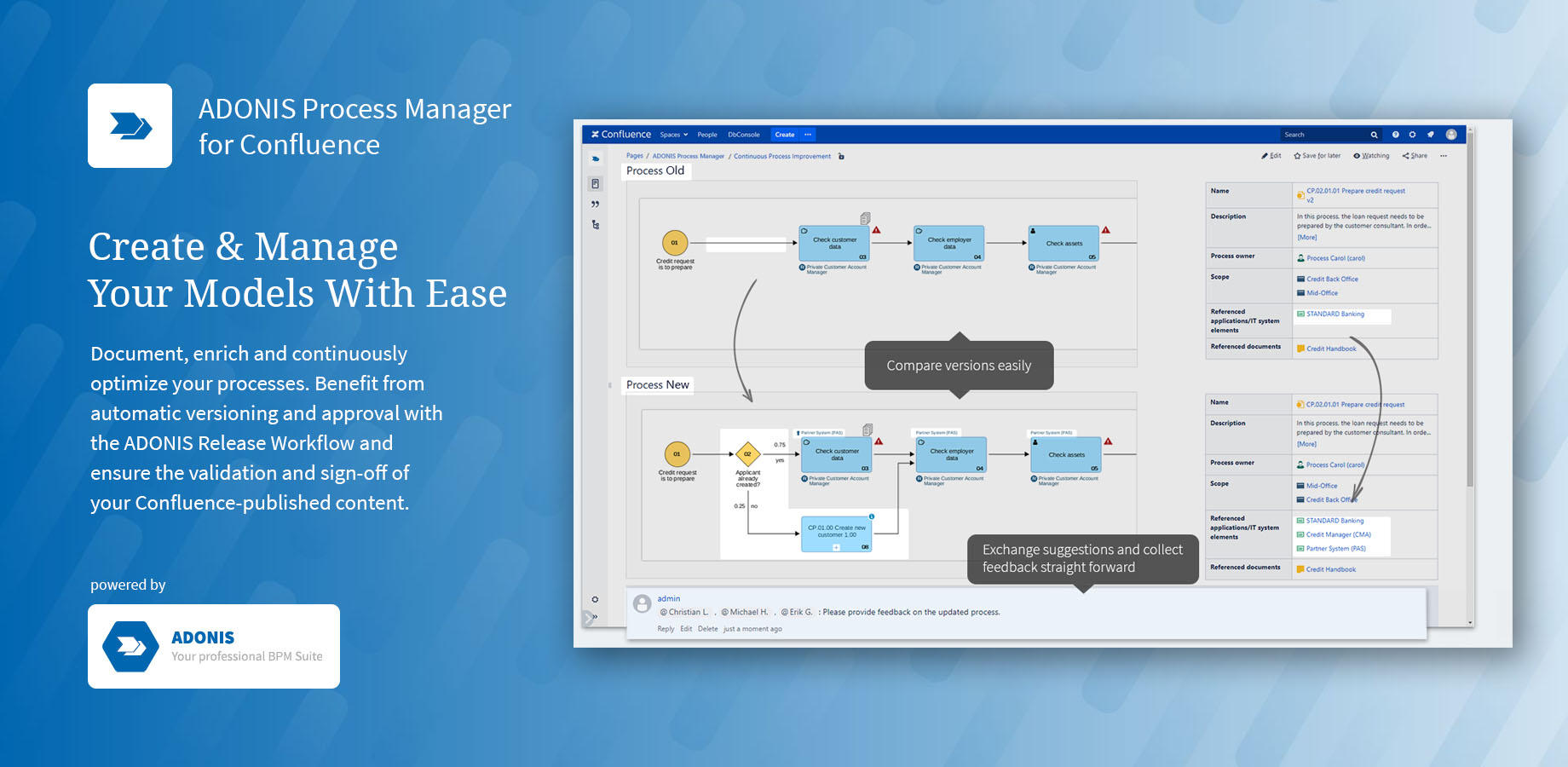This screenshot has width=1568, height=767.
Task: Select the ADONIS icon in the left sidebar
Action: [x=596, y=159]
